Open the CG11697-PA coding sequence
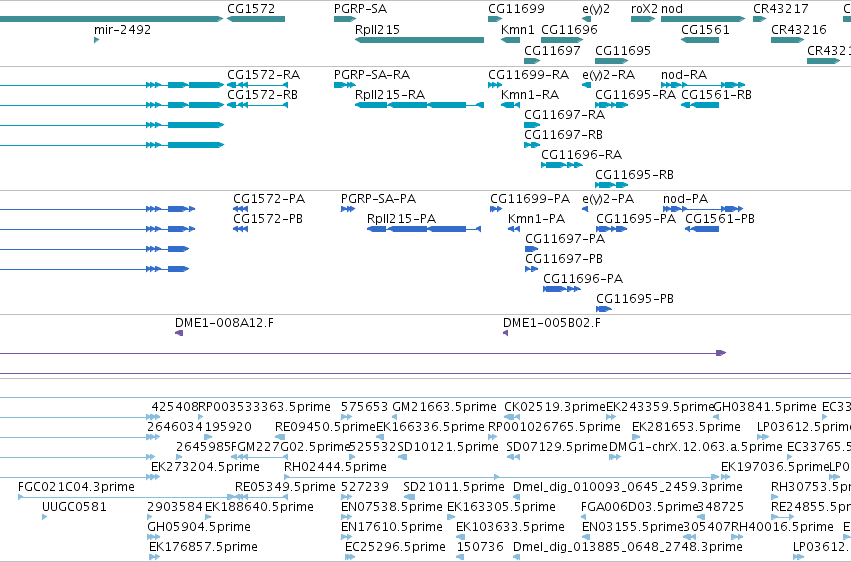 [x=531, y=249]
